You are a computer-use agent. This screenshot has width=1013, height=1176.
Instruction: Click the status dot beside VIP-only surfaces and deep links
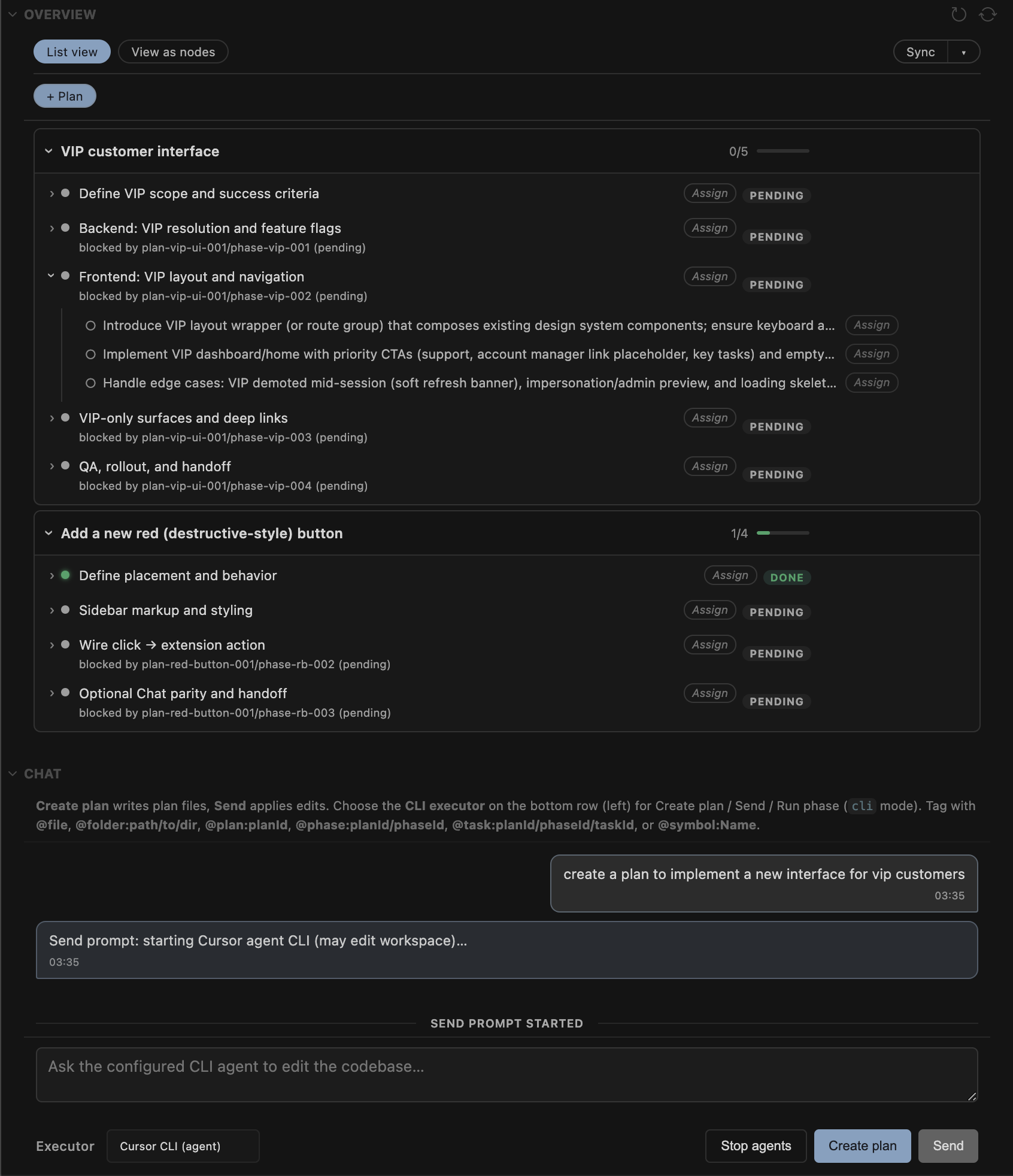point(66,417)
